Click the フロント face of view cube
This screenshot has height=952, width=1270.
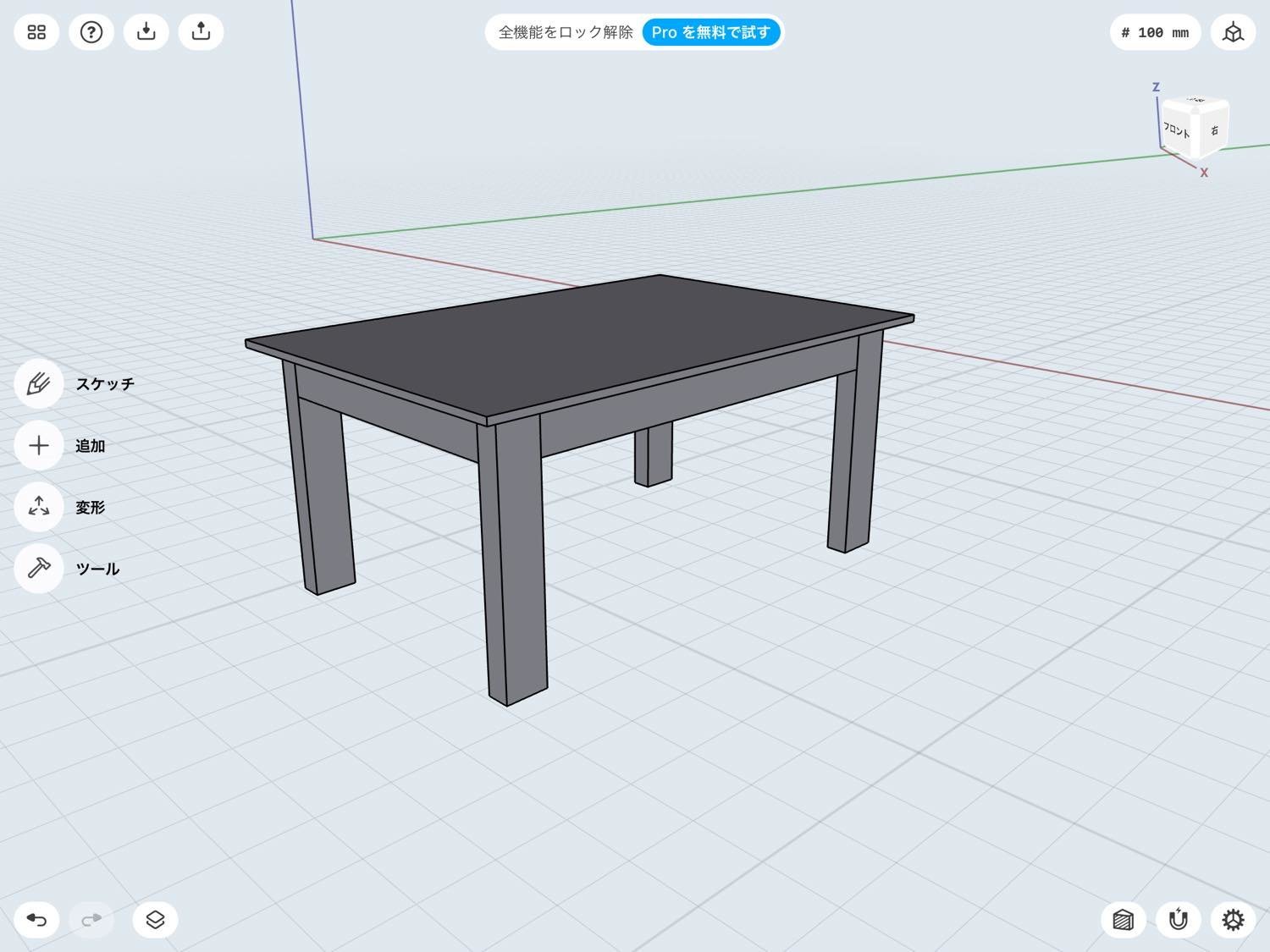click(x=1176, y=129)
